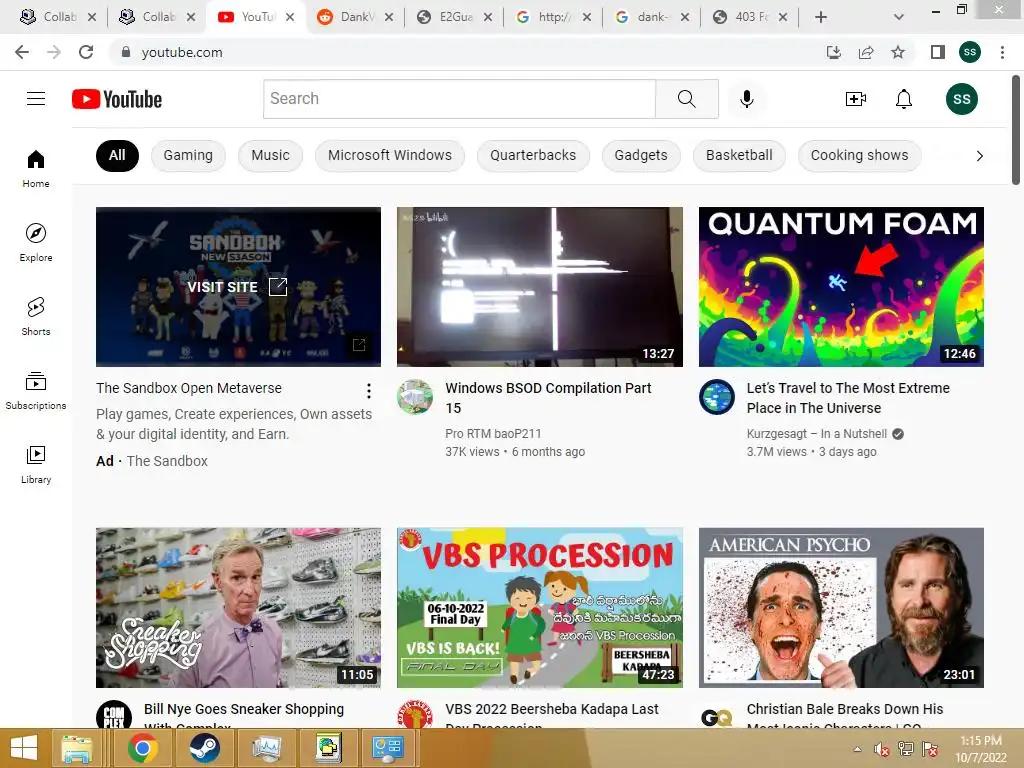Click the YouTube search input field
The image size is (1024, 768).
tap(459, 99)
